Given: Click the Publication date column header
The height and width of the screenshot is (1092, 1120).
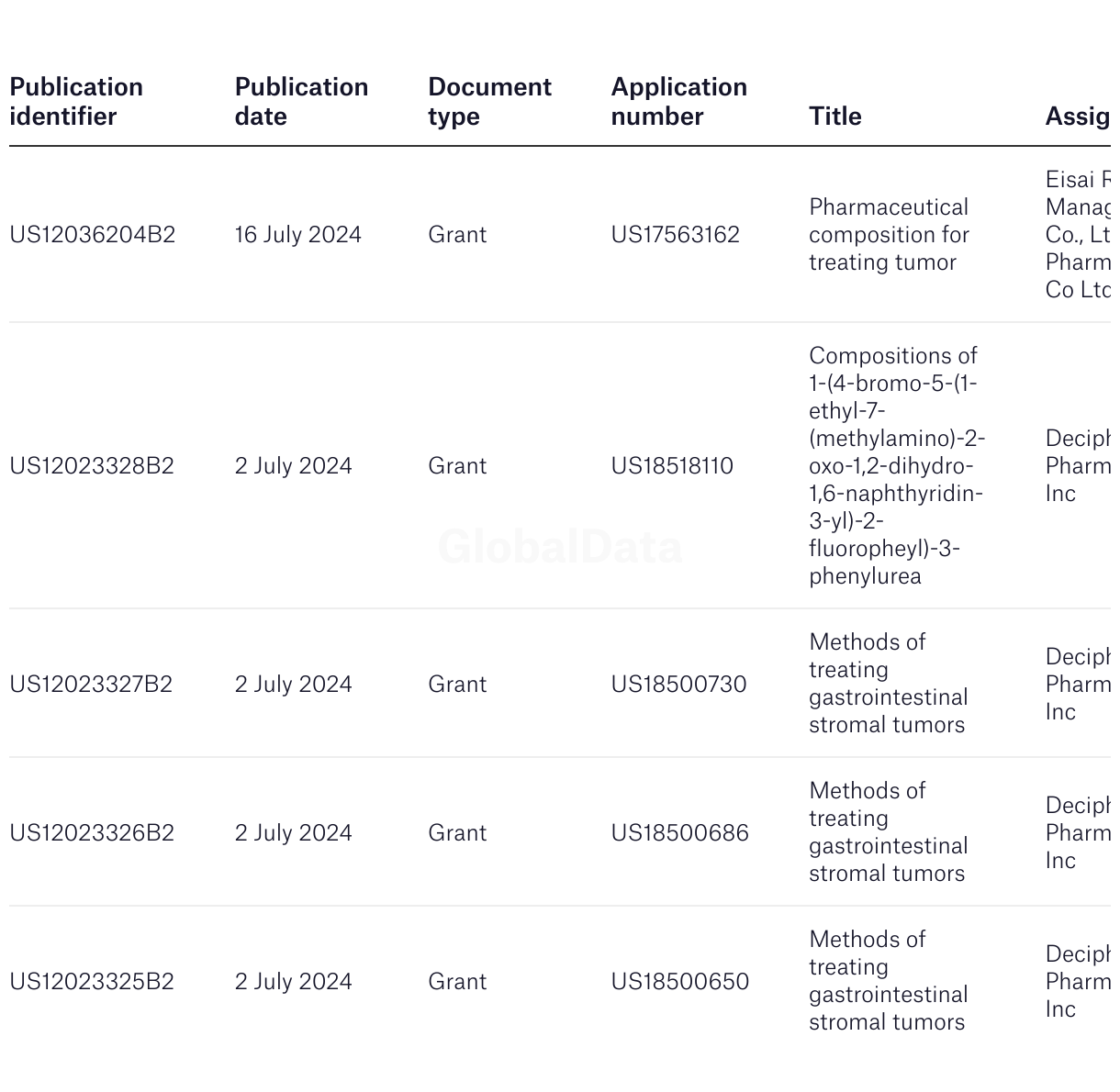Looking at the screenshot, I should (x=301, y=102).
